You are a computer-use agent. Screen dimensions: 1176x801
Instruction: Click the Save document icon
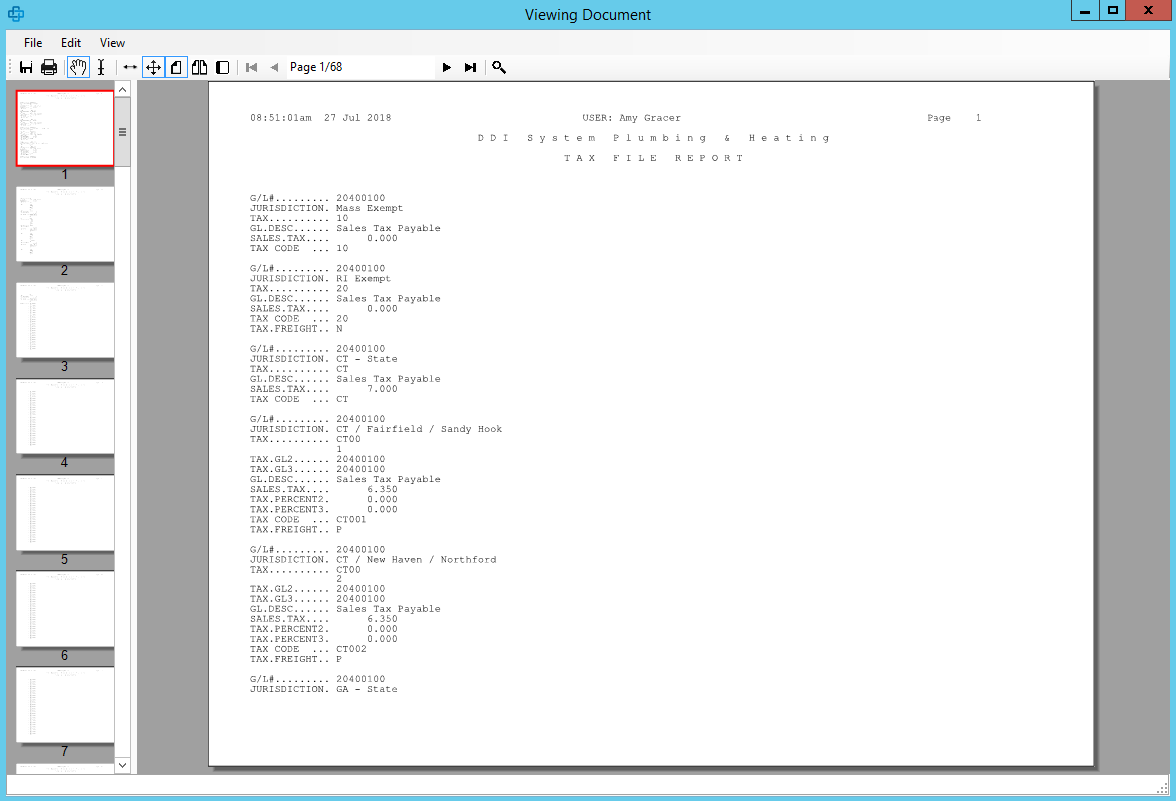[27, 67]
